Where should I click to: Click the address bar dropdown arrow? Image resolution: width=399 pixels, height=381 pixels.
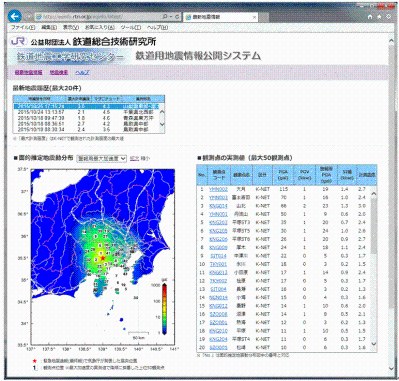point(171,16)
